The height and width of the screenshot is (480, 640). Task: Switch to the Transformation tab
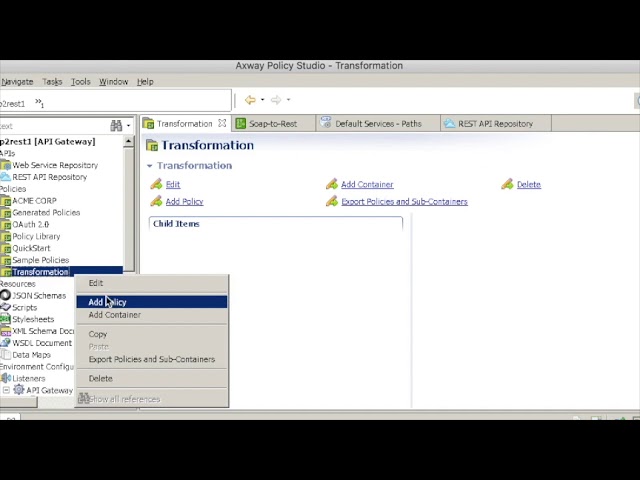[x=184, y=124]
